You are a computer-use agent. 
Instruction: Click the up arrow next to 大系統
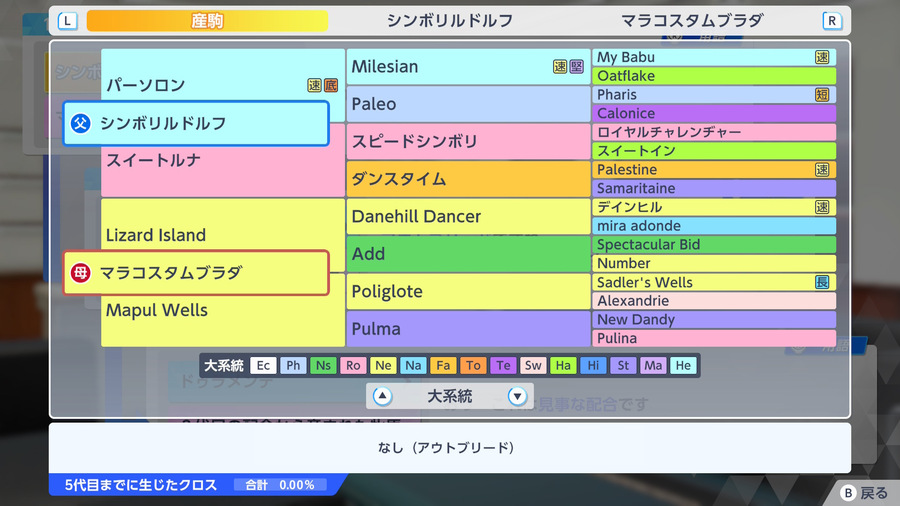click(x=382, y=396)
